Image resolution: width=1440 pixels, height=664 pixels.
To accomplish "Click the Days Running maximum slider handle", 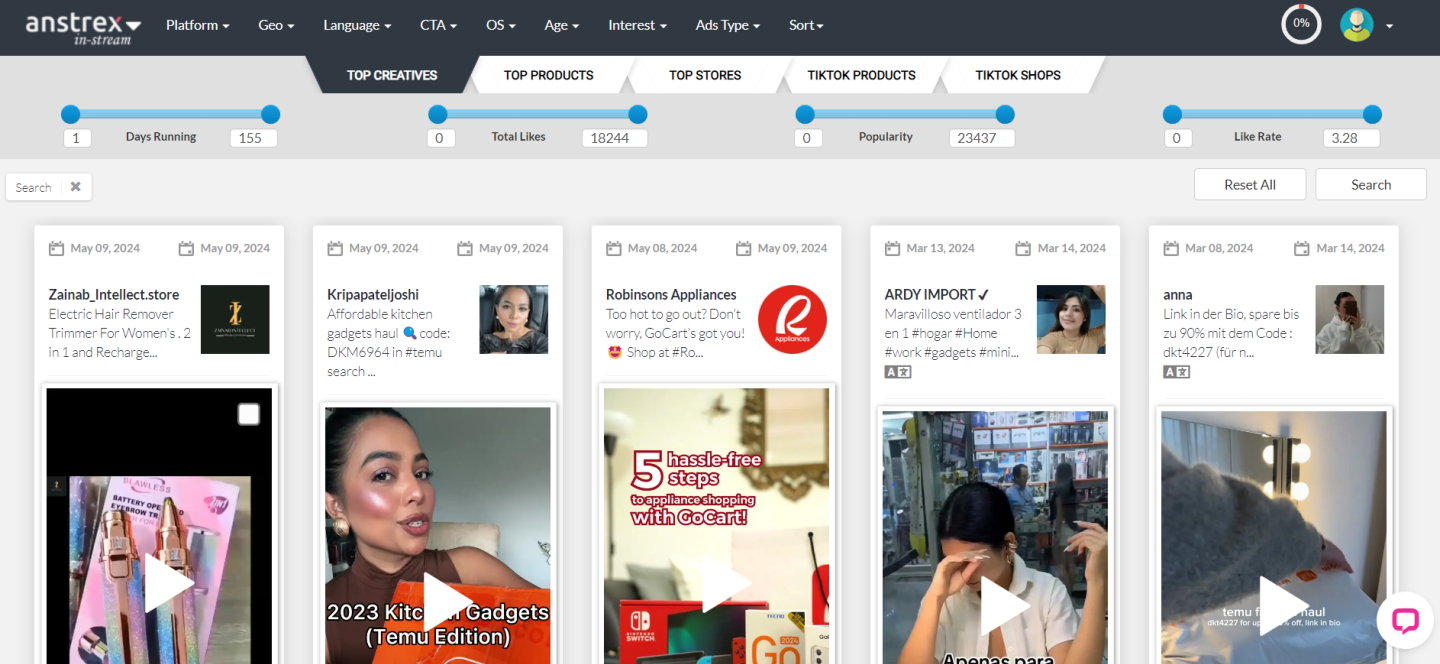I will (270, 114).
